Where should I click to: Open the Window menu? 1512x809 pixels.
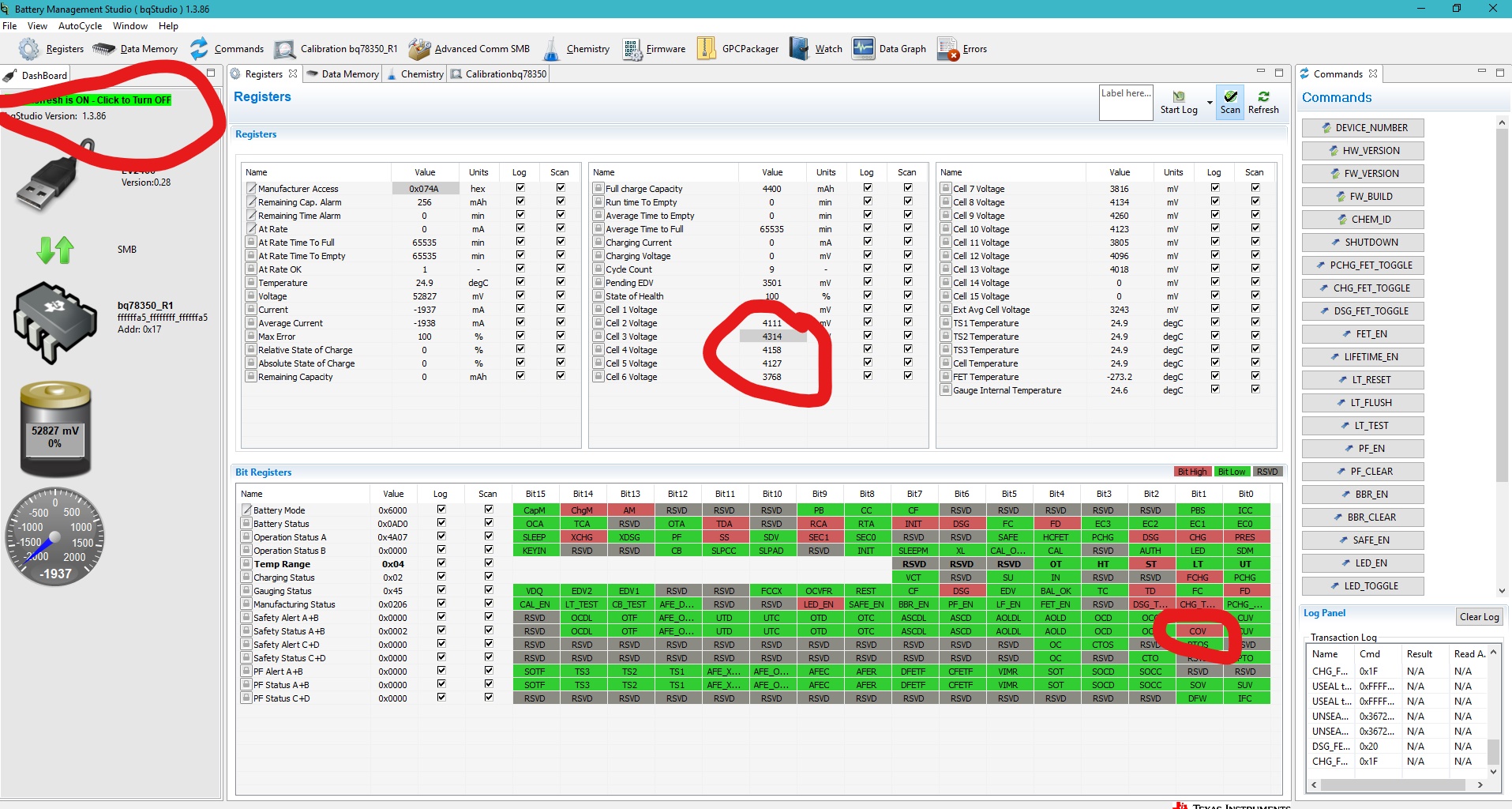click(130, 26)
